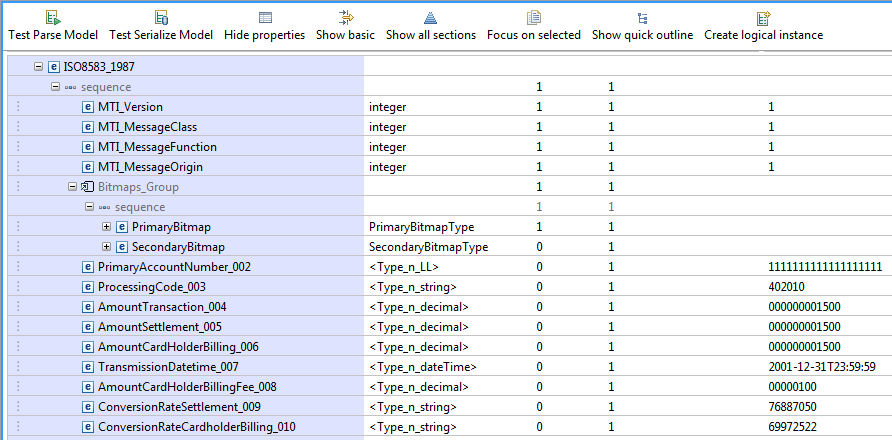Click the sample value 00000100
This screenshot has height=440, width=892.
pyautogui.click(x=792, y=387)
